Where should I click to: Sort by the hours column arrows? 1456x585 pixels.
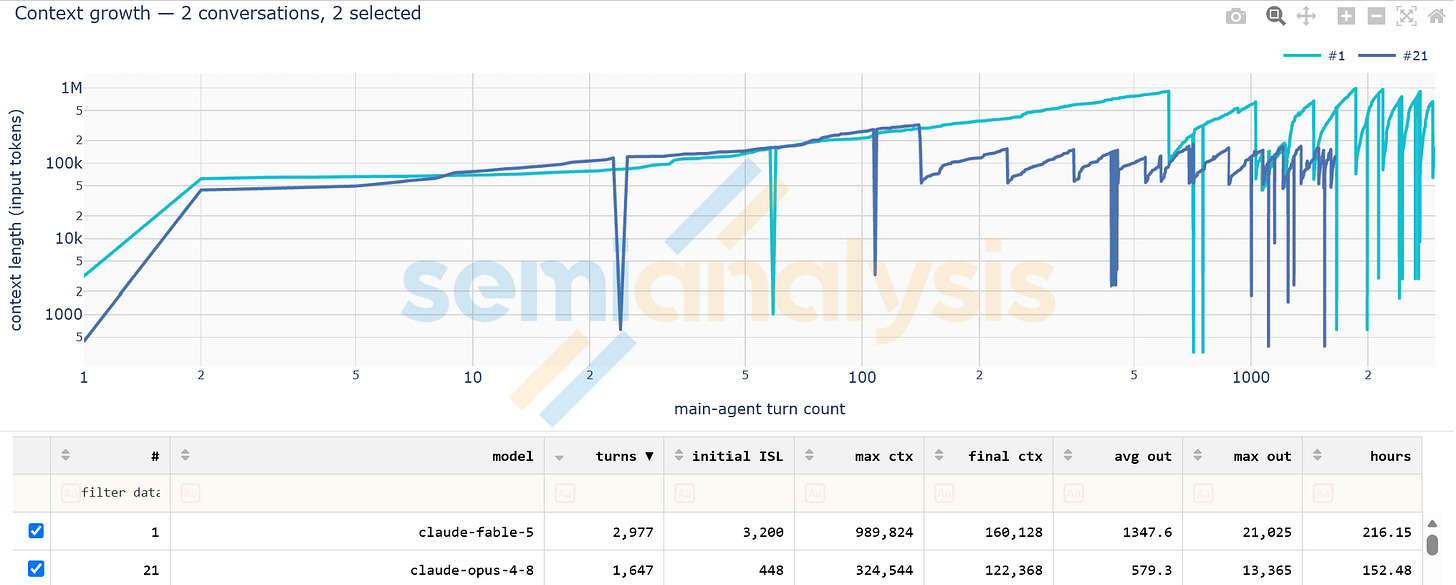click(1318, 456)
